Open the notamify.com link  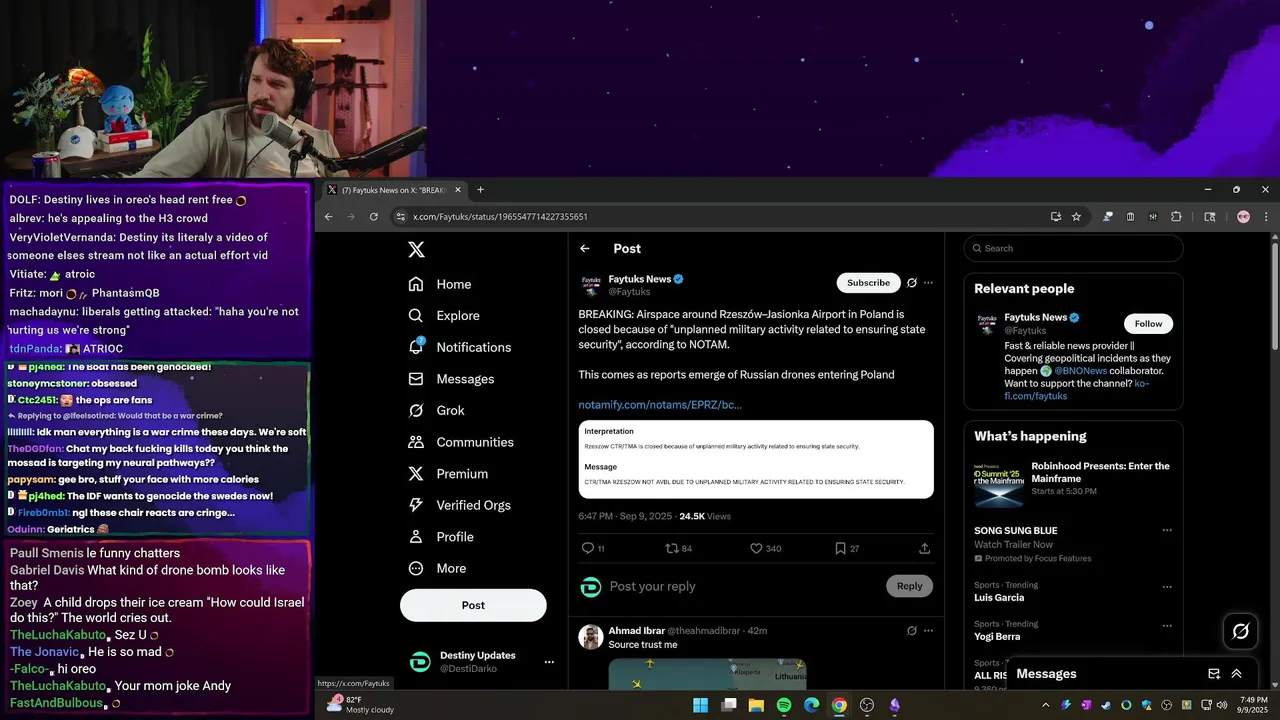click(x=660, y=405)
